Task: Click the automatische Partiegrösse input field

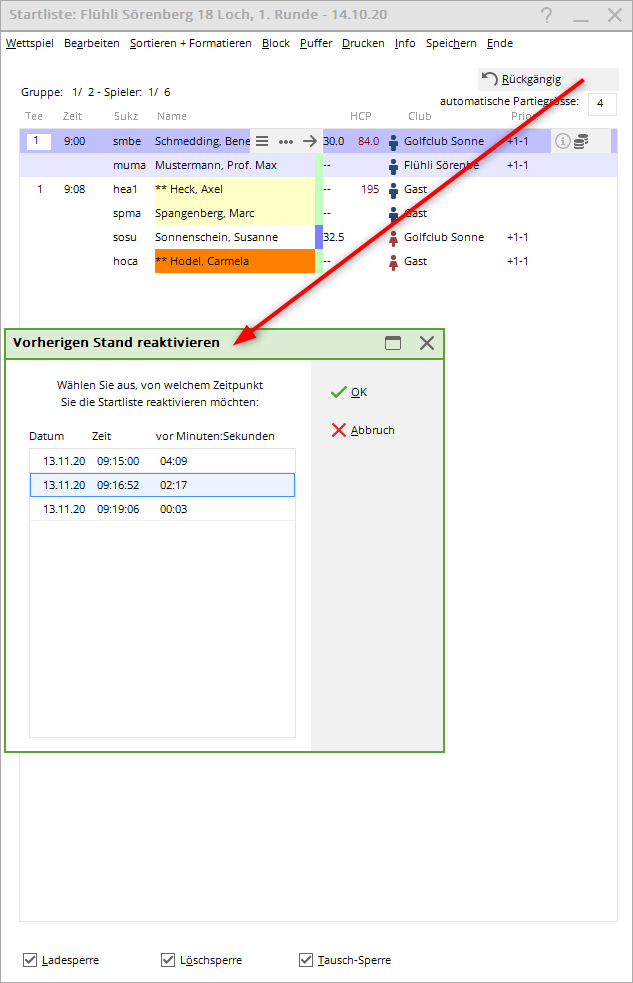Action: [x=602, y=104]
